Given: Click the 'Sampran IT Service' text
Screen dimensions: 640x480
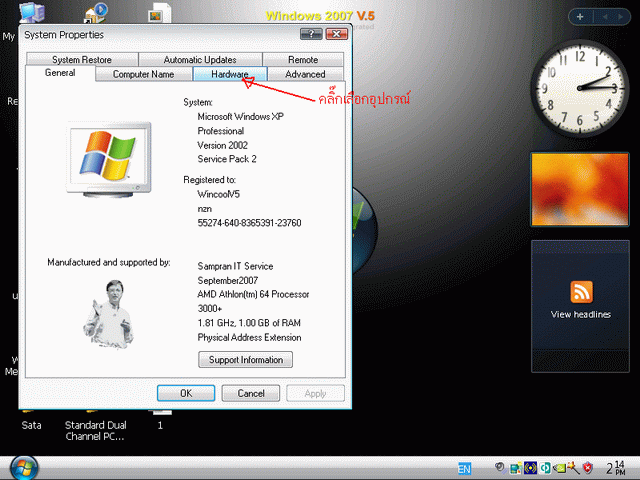Looking at the screenshot, I should pyautogui.click(x=235, y=266).
